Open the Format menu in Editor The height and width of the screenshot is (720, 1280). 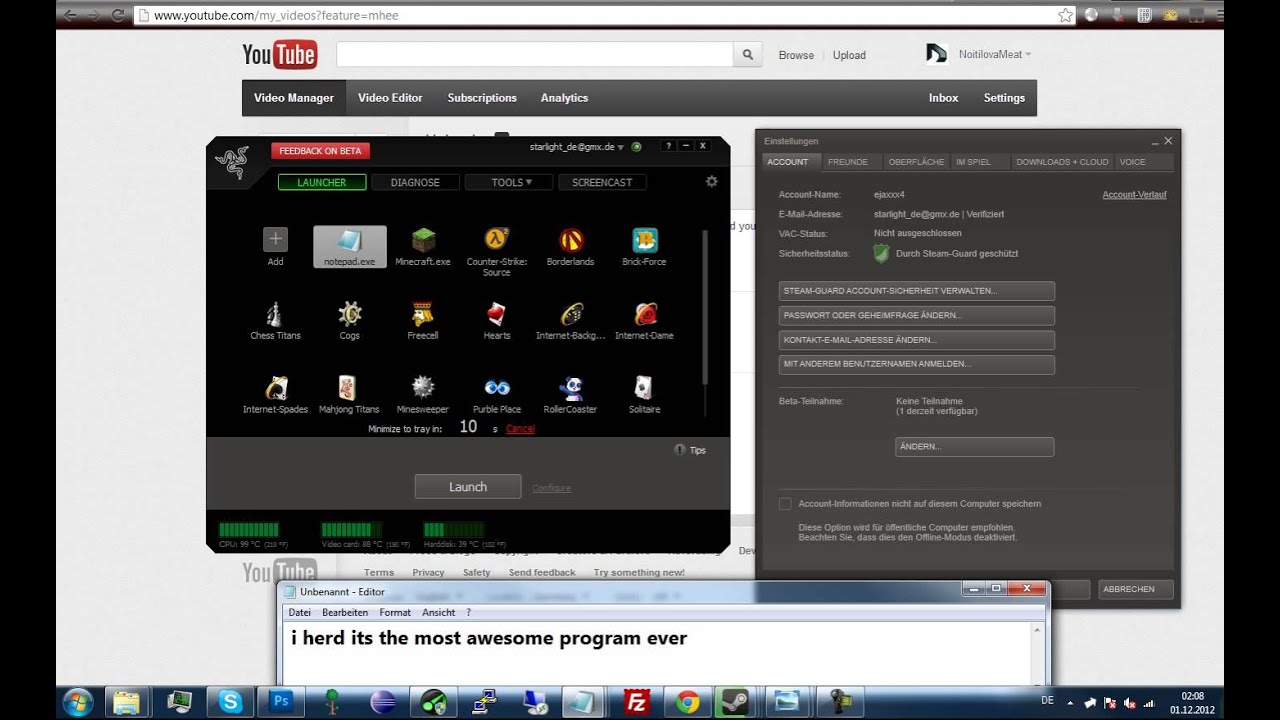pos(395,612)
